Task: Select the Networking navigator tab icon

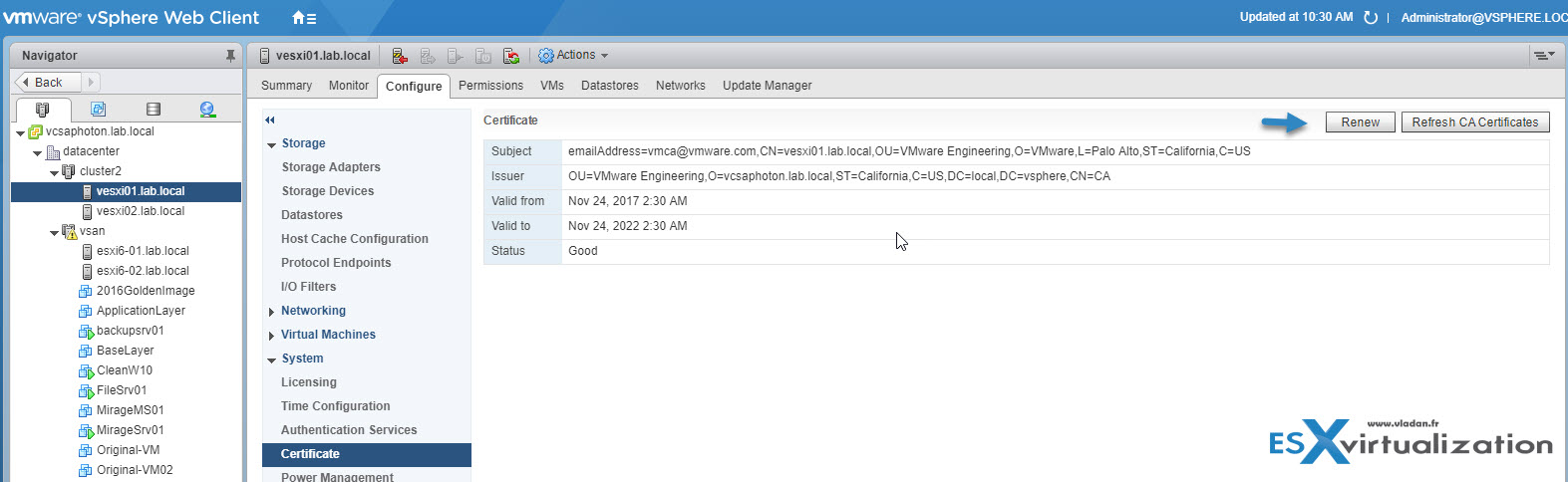Action: point(207,110)
